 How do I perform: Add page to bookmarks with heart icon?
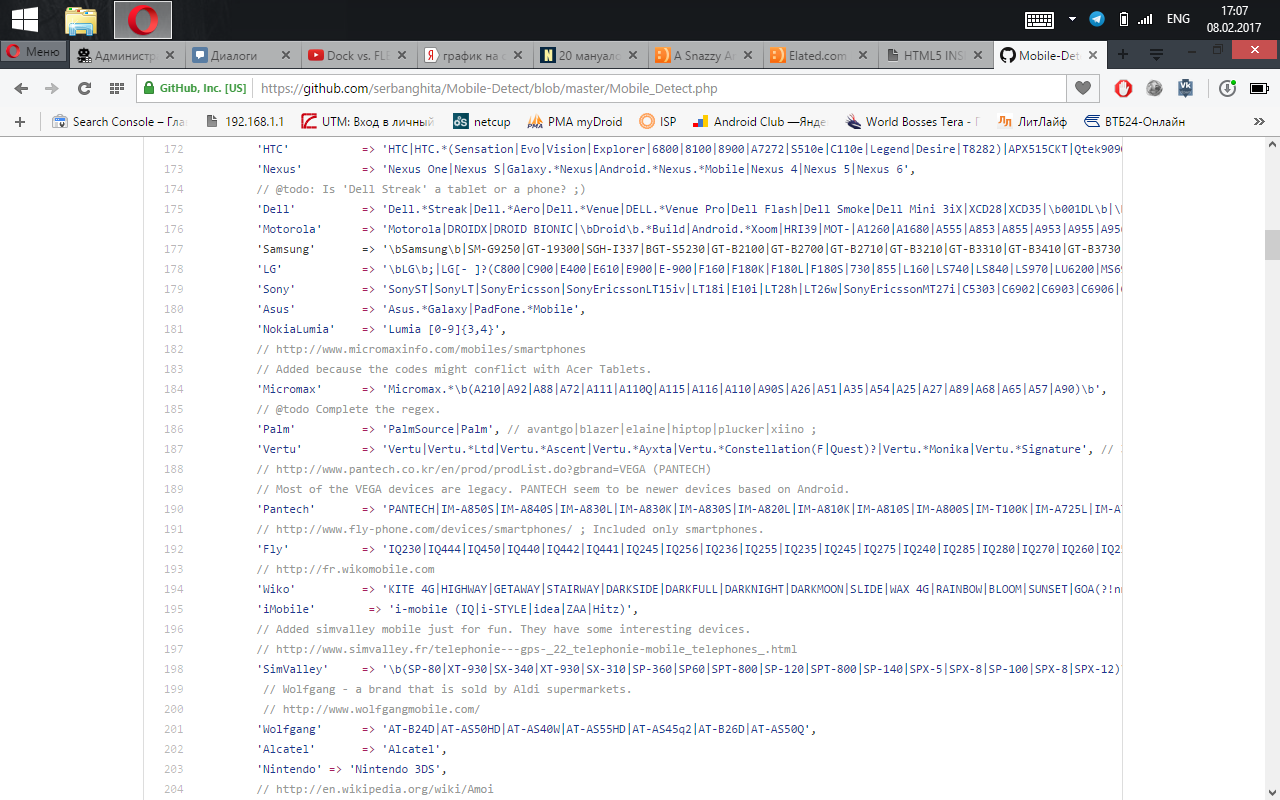tap(1082, 88)
